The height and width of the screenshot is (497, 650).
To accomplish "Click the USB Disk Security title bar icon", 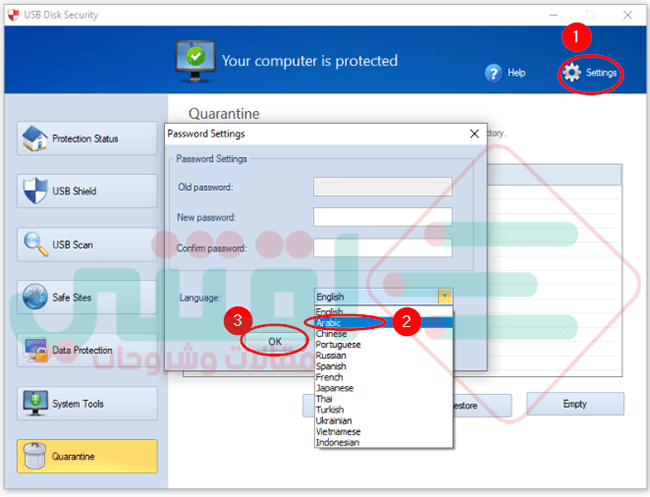I will tap(13, 15).
